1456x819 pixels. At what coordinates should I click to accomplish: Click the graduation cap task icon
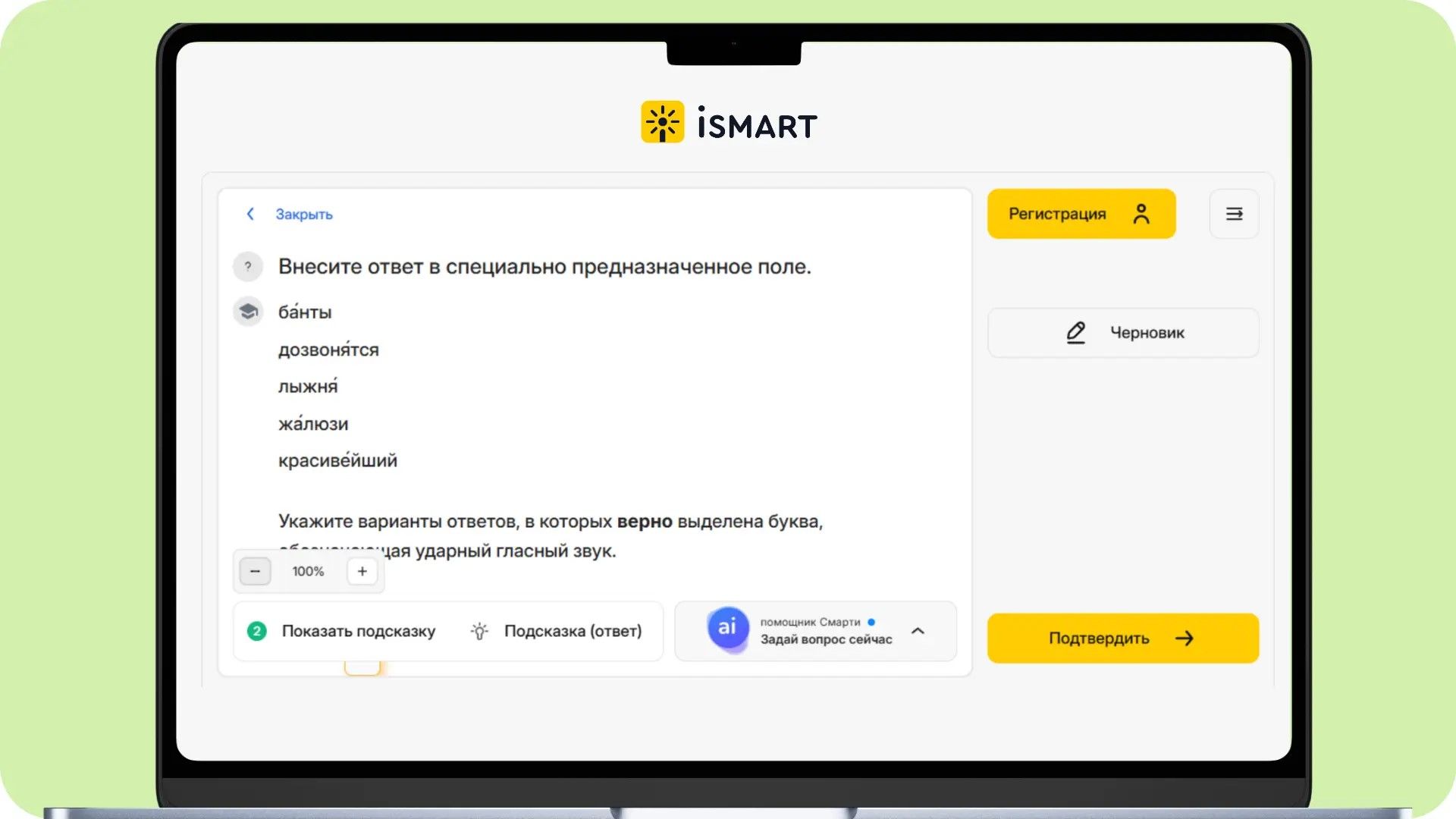coord(248,311)
